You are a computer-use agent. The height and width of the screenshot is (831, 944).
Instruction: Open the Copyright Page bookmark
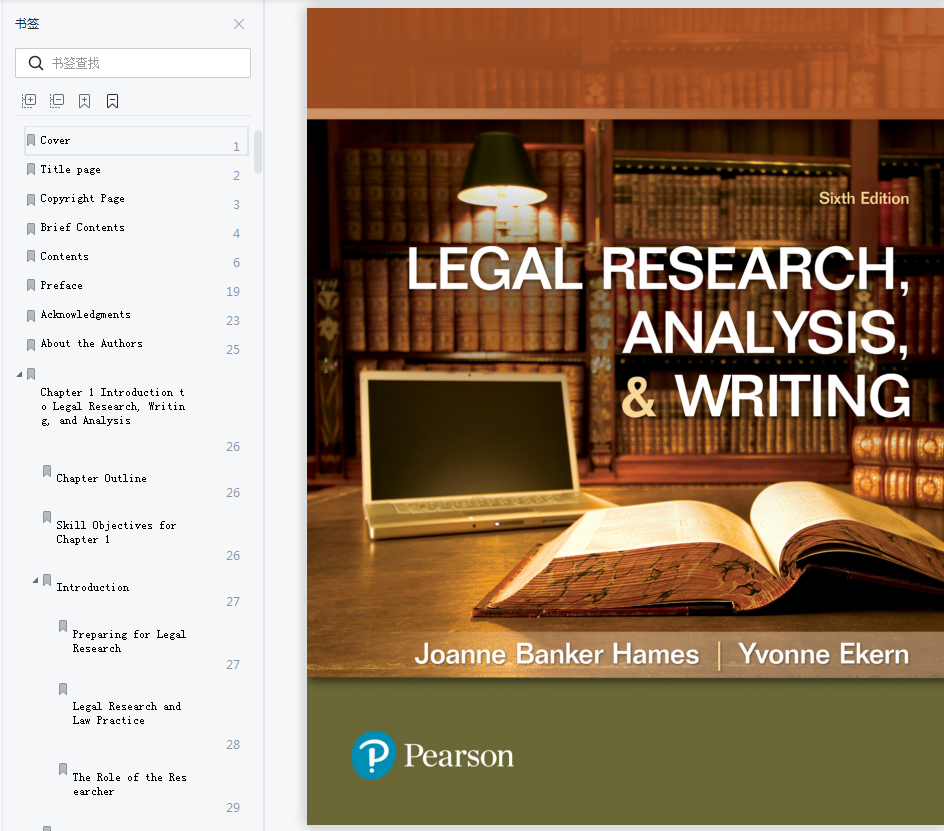tap(82, 199)
